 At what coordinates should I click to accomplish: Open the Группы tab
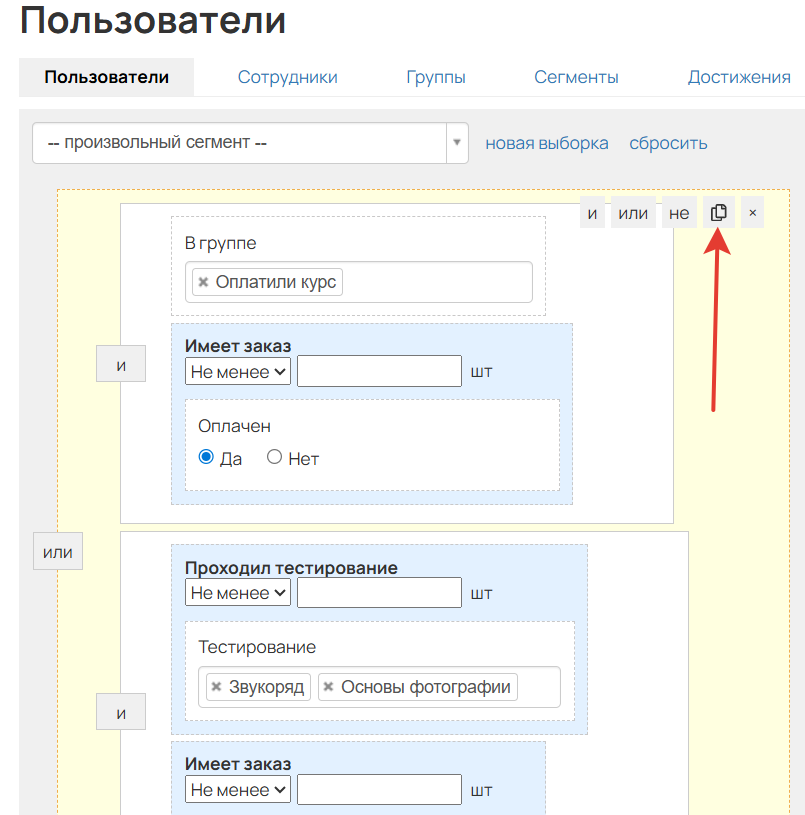point(436,77)
